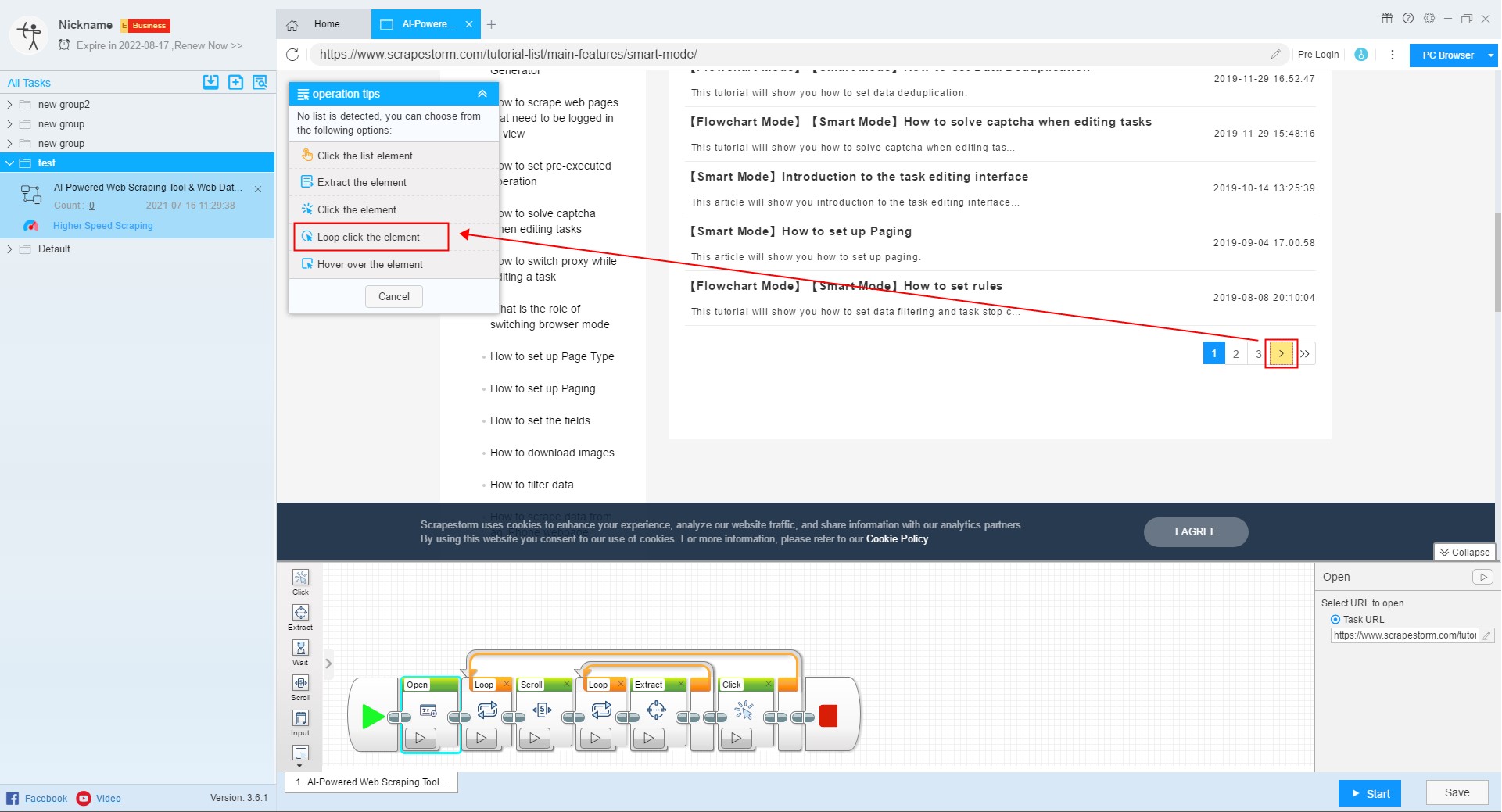Toggle Higher Speed Scraping option

pyautogui.click(x=102, y=226)
